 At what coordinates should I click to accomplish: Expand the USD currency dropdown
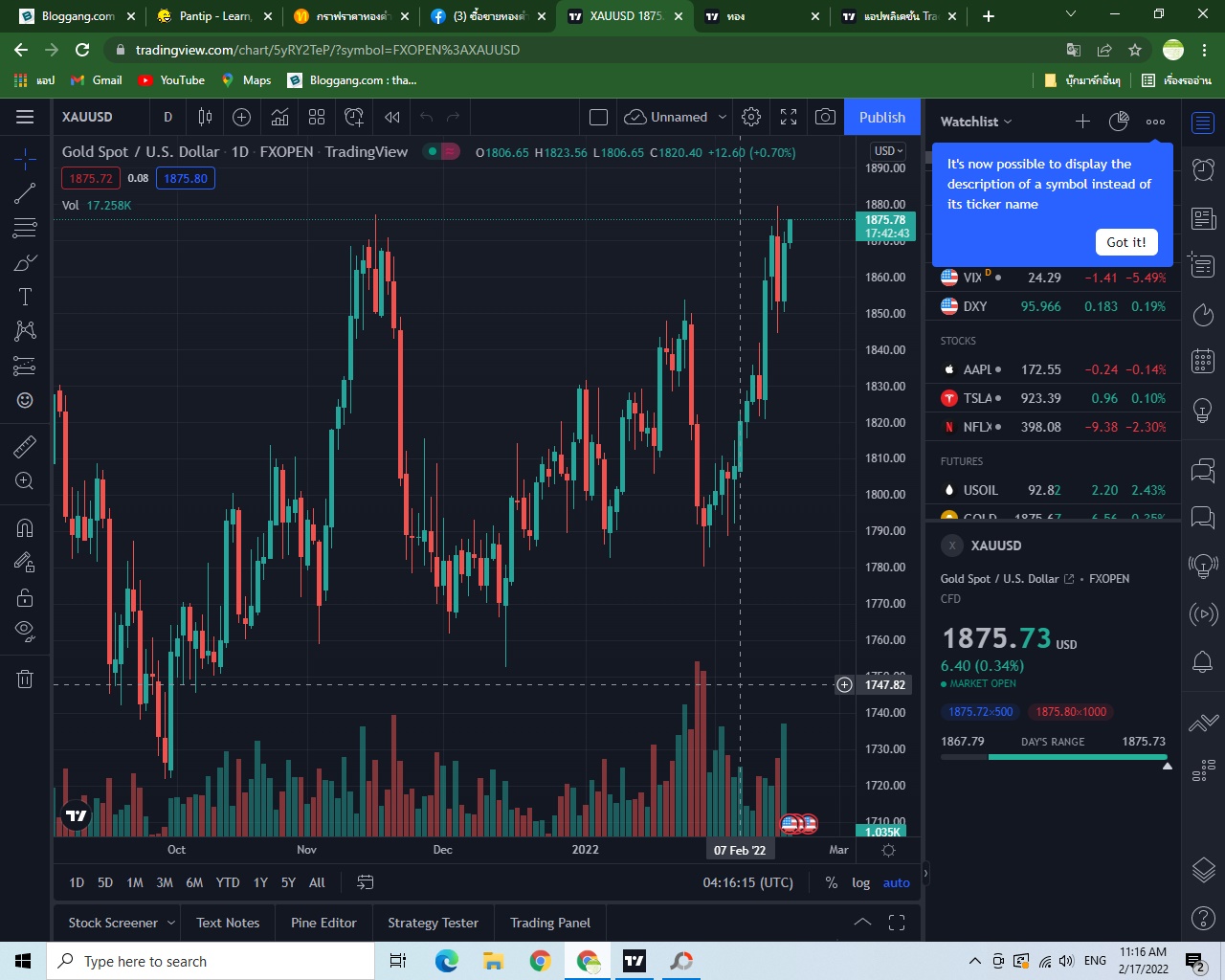[888, 150]
